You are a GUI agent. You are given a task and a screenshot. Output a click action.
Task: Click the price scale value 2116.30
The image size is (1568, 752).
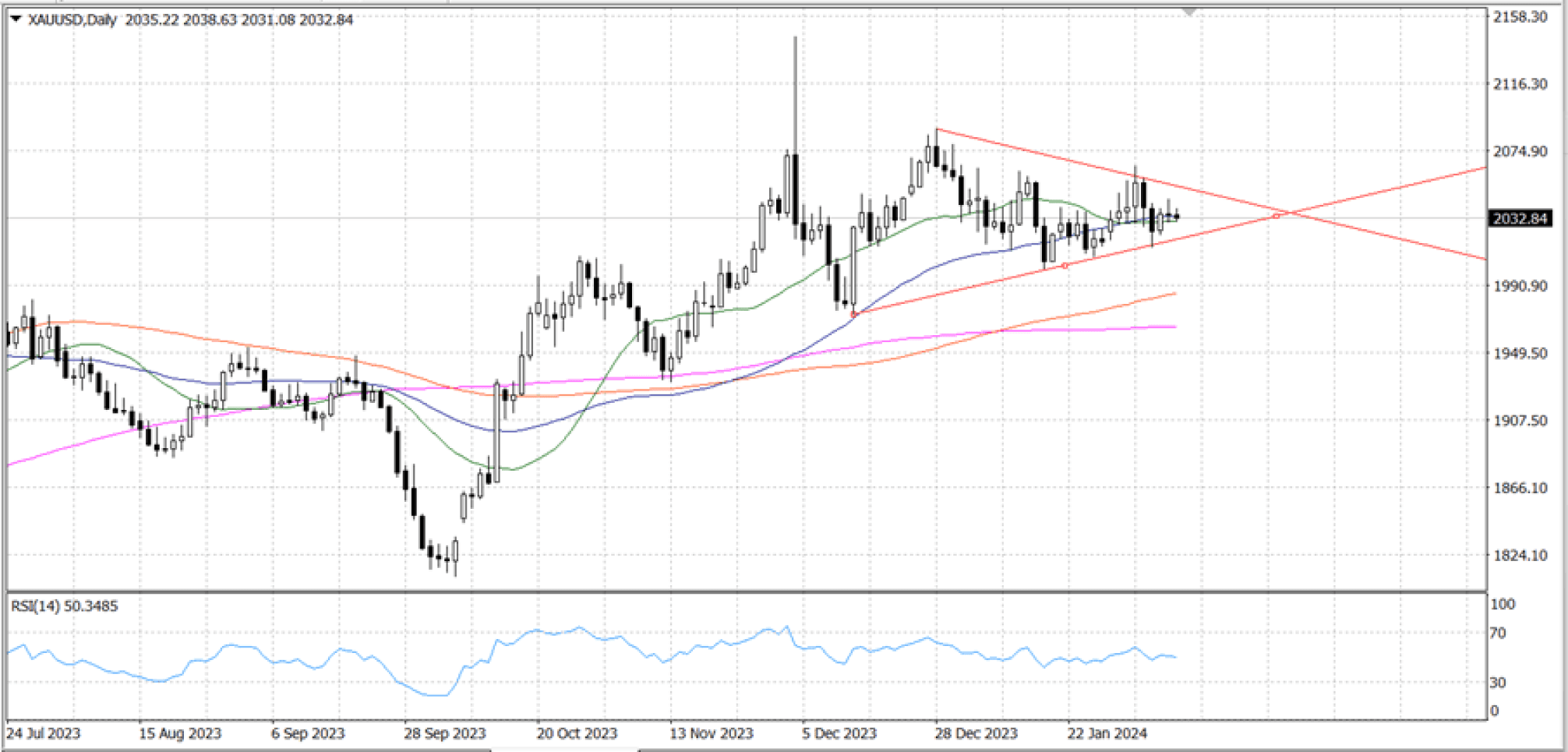tap(1520, 83)
